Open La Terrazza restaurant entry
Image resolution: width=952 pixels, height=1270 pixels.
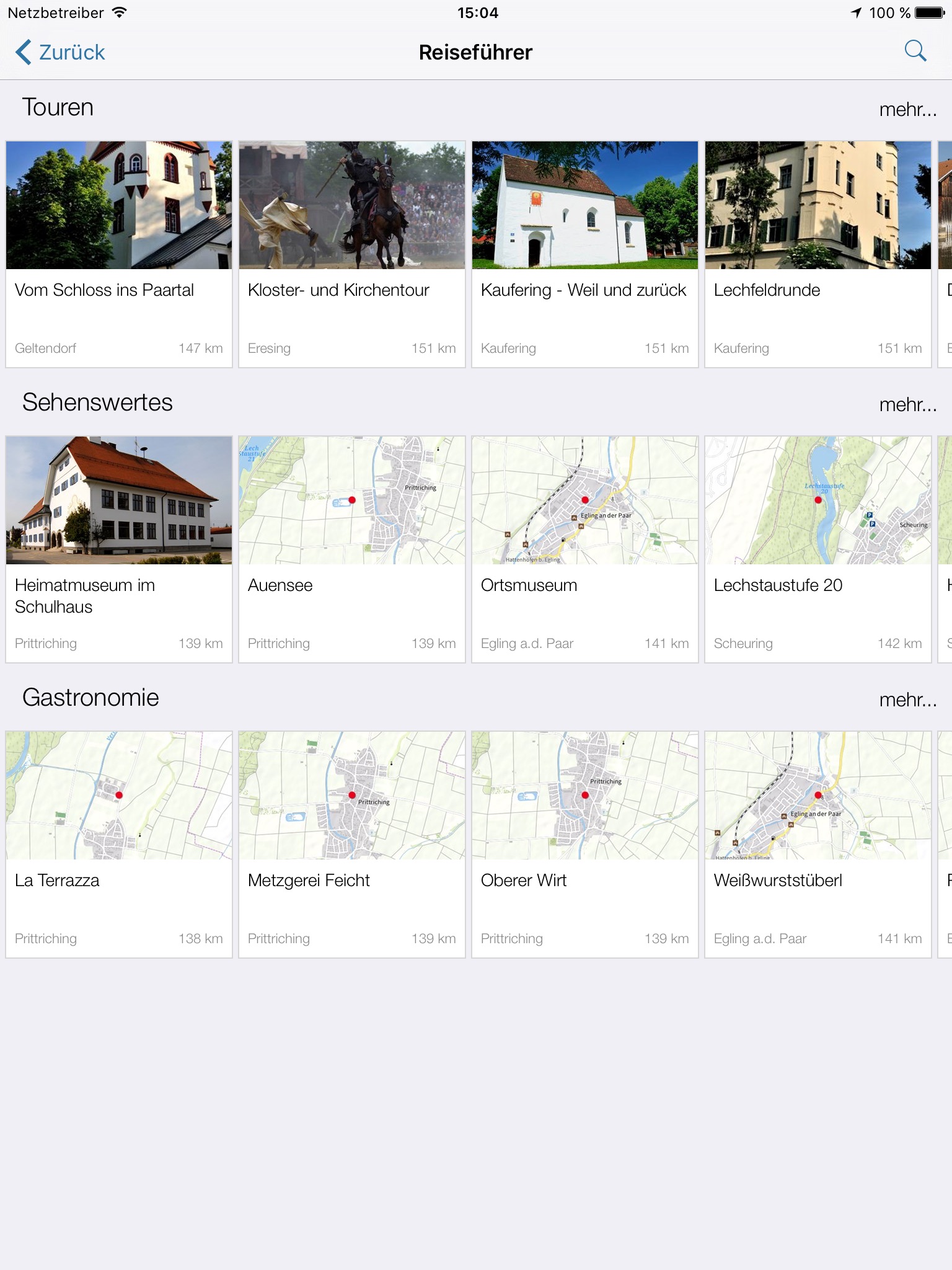(119, 845)
